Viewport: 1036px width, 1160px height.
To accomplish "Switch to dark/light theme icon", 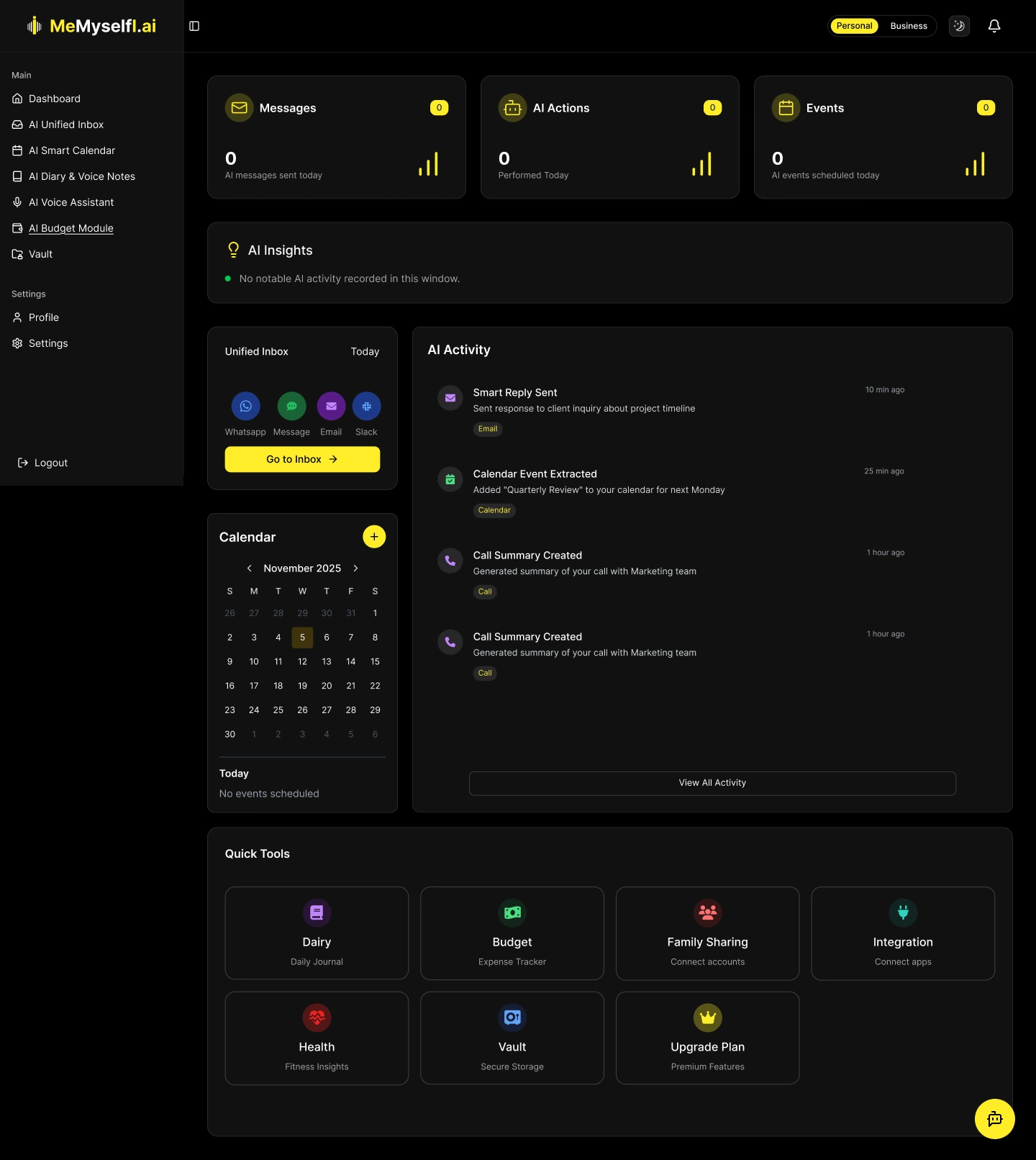I will click(959, 26).
